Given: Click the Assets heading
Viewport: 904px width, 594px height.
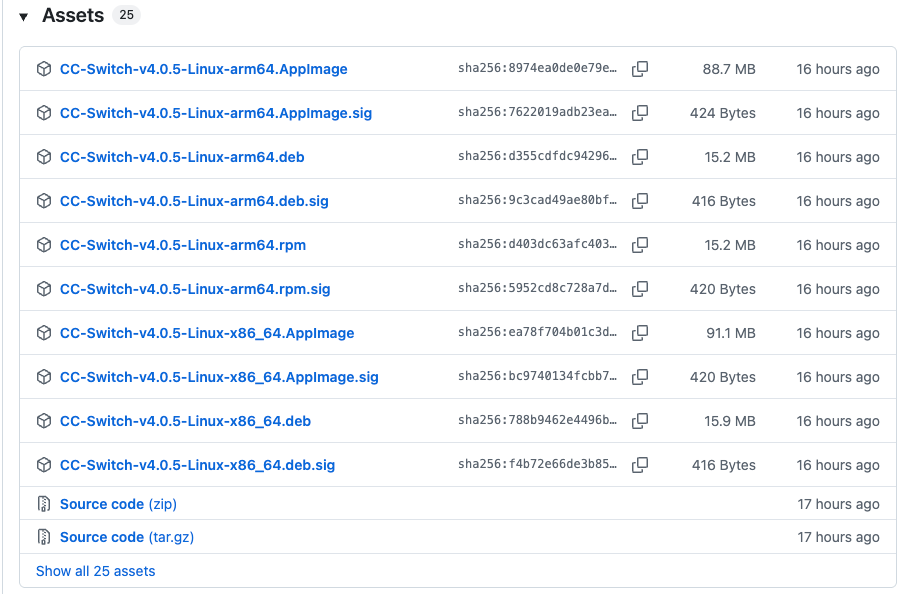Looking at the screenshot, I should pyautogui.click(x=73, y=16).
